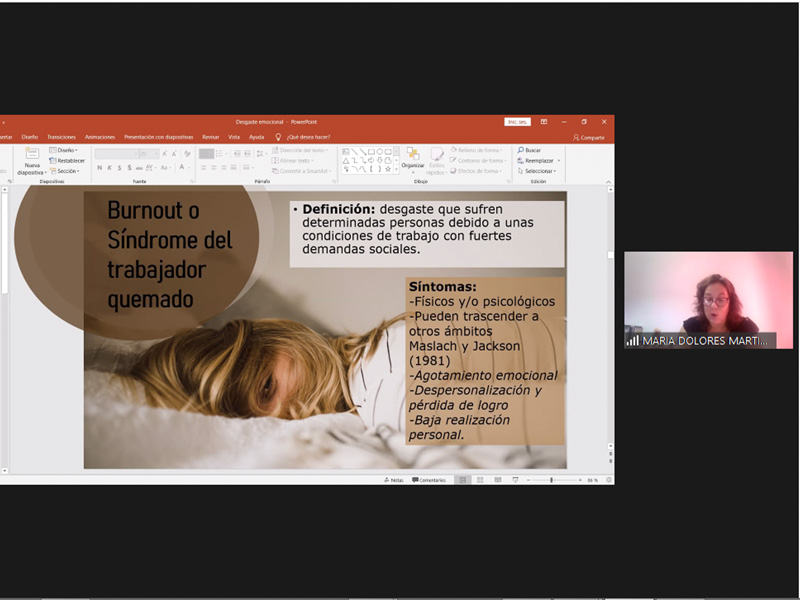Click the Nueva diapositiva icon
Screen dimensions: 800x600
pos(32,154)
